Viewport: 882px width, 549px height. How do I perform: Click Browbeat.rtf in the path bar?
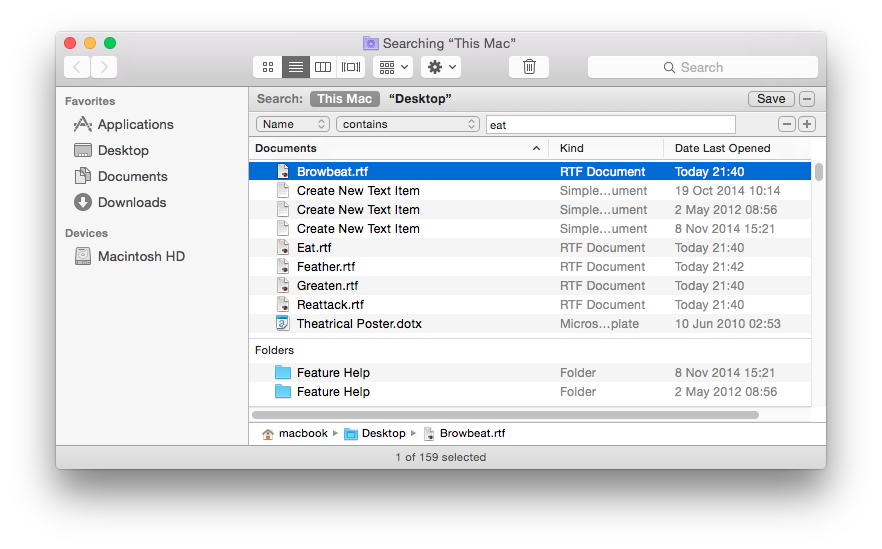pyautogui.click(x=464, y=433)
